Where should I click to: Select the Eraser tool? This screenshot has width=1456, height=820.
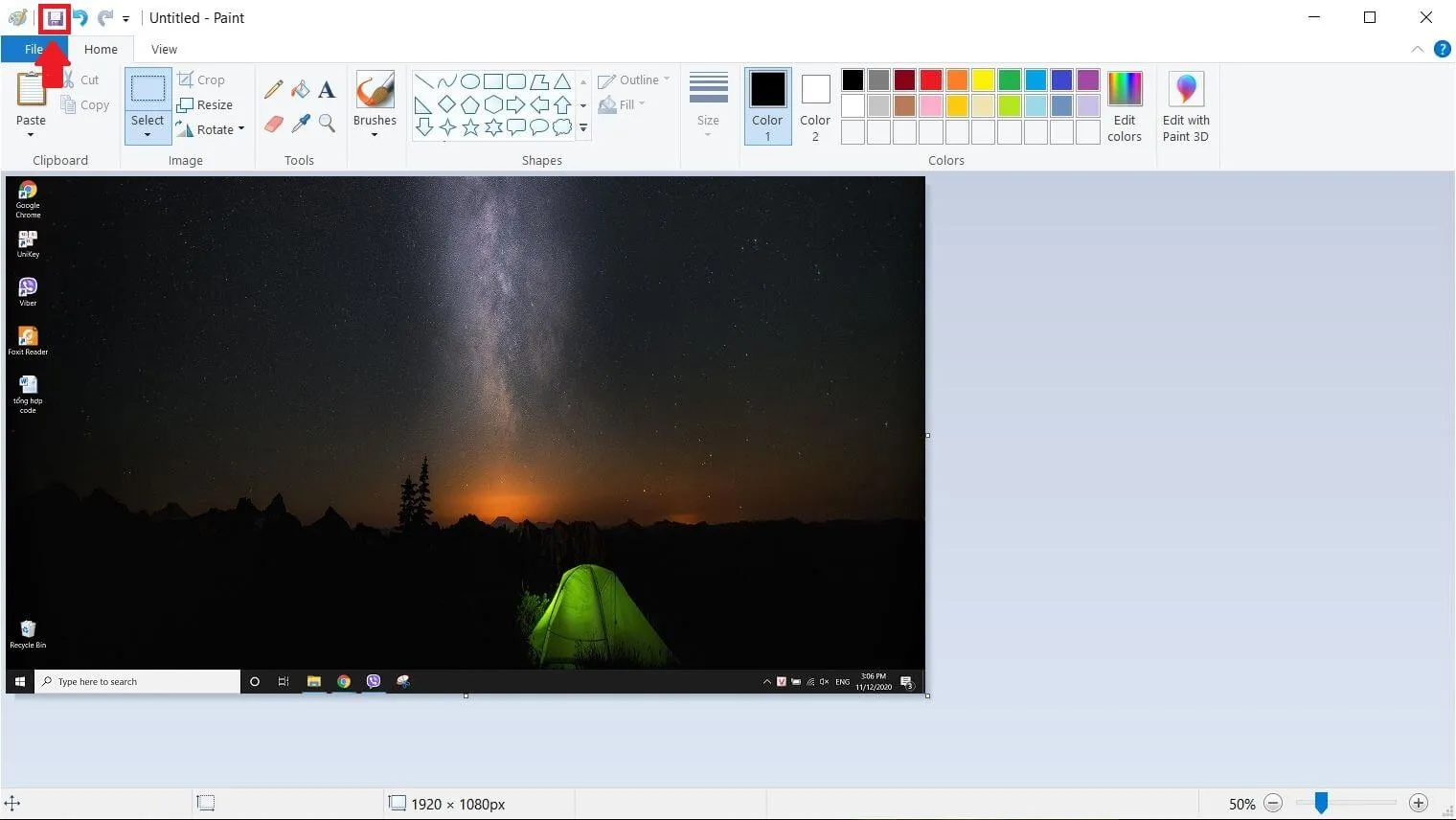274,124
